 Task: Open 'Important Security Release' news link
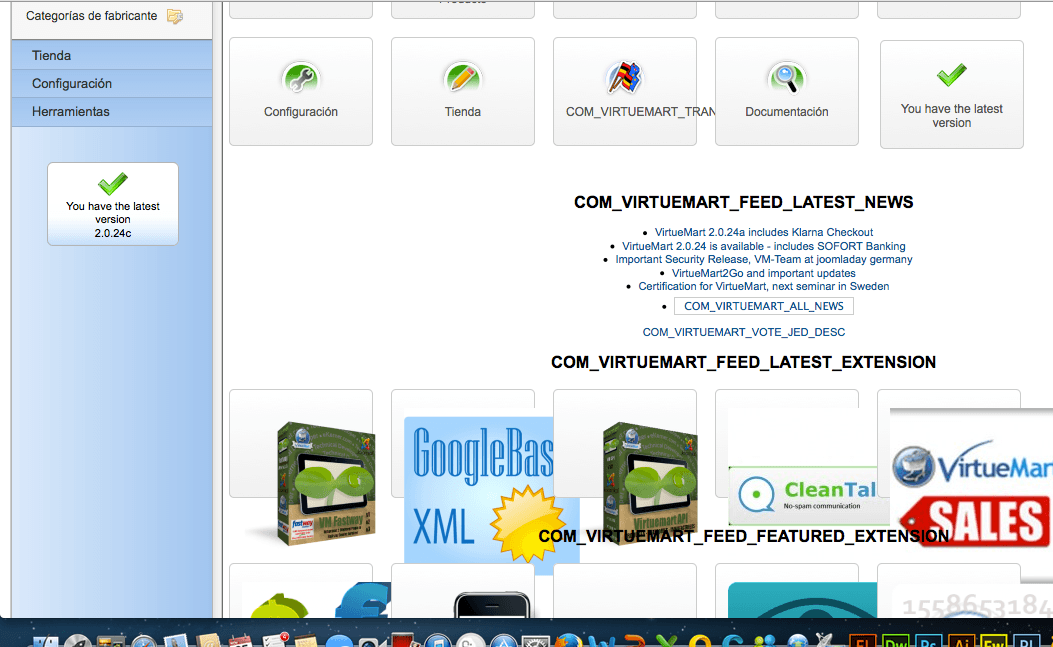coord(764,259)
